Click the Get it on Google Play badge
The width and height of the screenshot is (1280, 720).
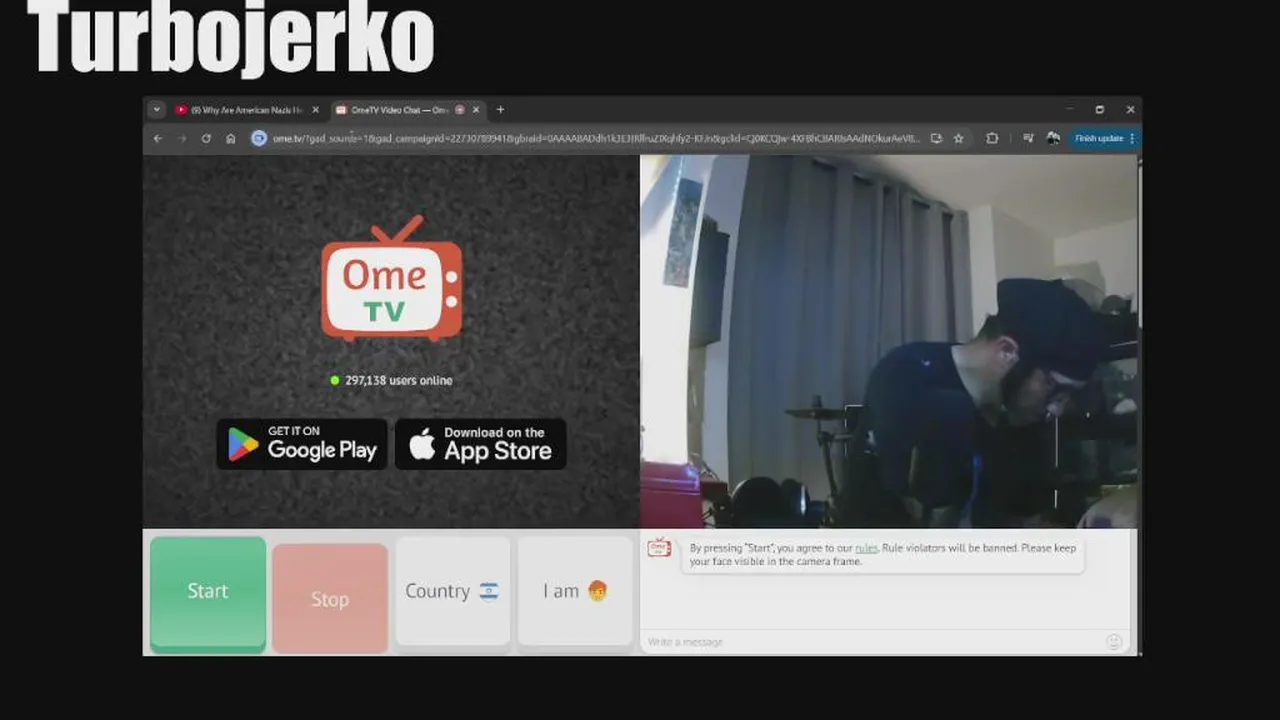click(302, 444)
